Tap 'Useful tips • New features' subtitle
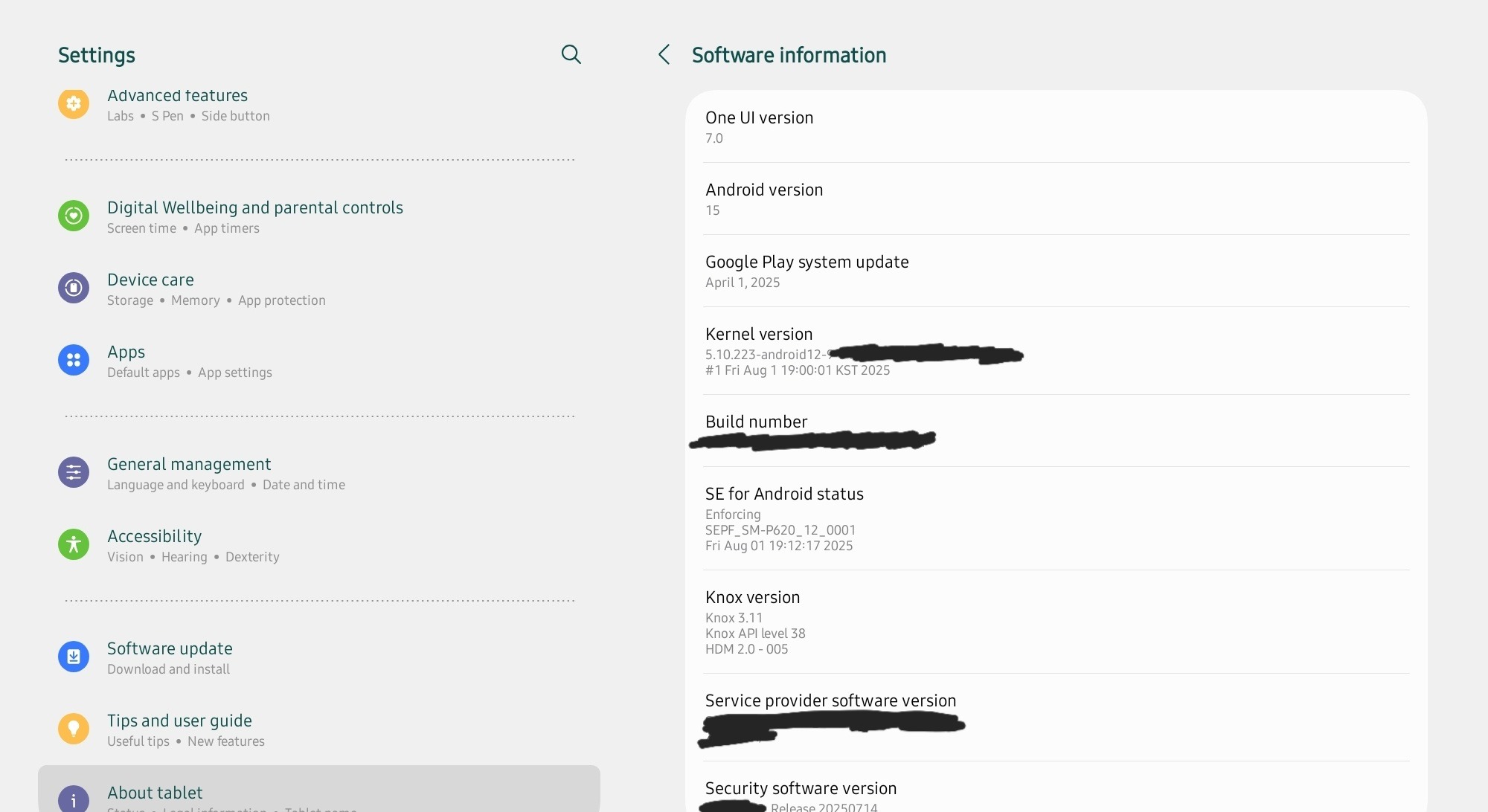This screenshot has height=812, width=1488. [x=186, y=741]
